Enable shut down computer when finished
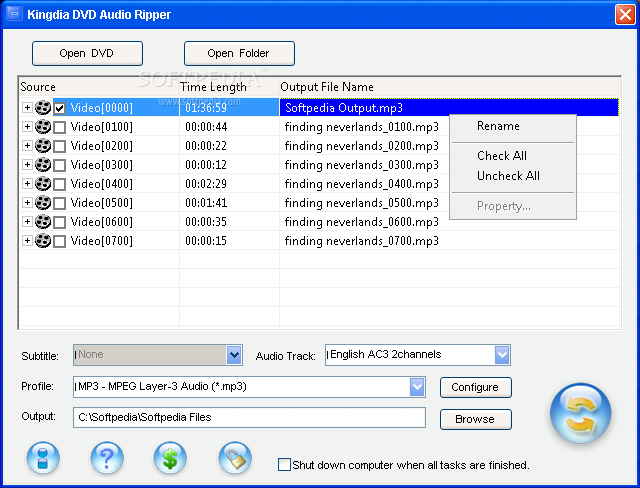The width and height of the screenshot is (640, 488). 284,465
